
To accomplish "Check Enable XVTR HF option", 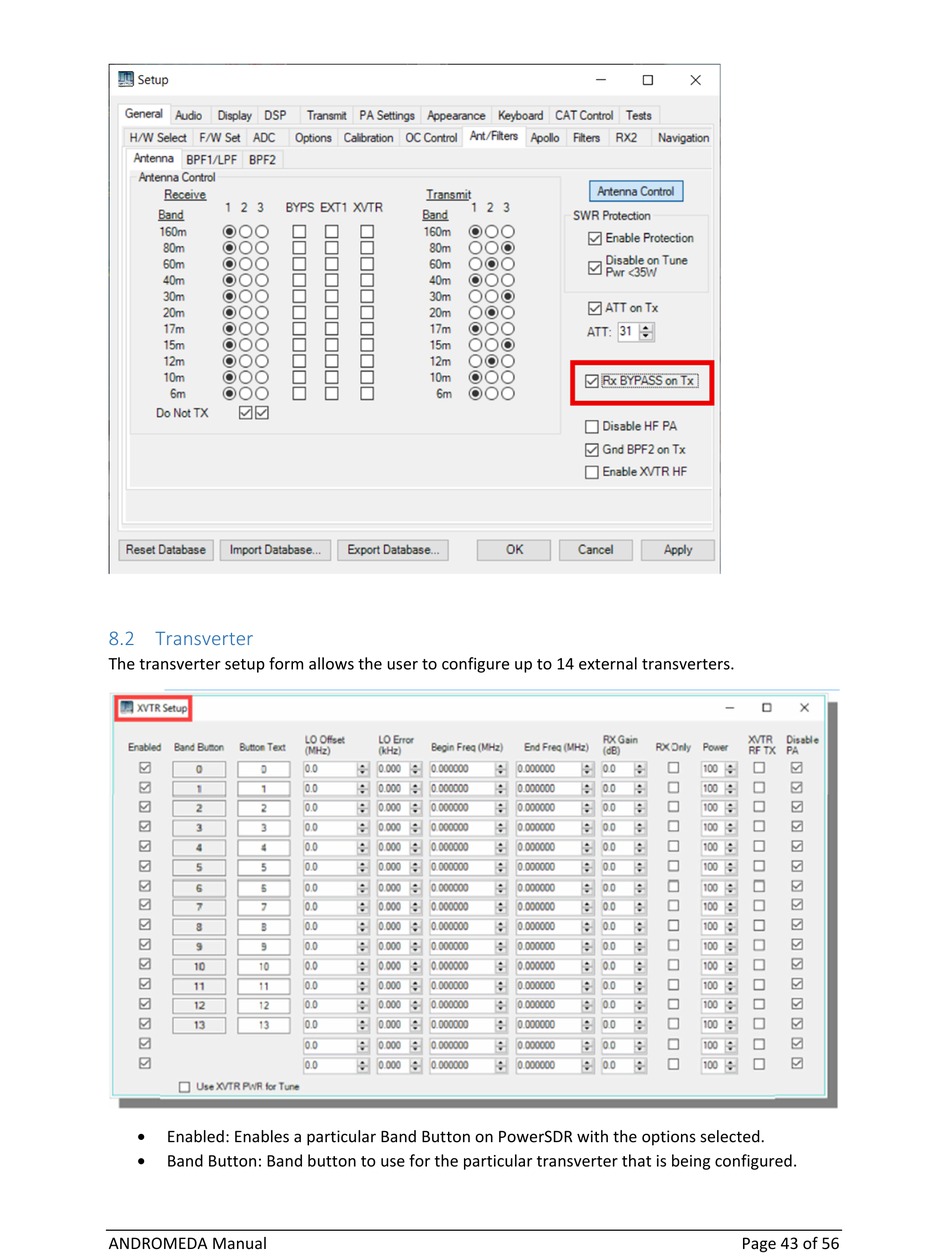I will (x=592, y=472).
